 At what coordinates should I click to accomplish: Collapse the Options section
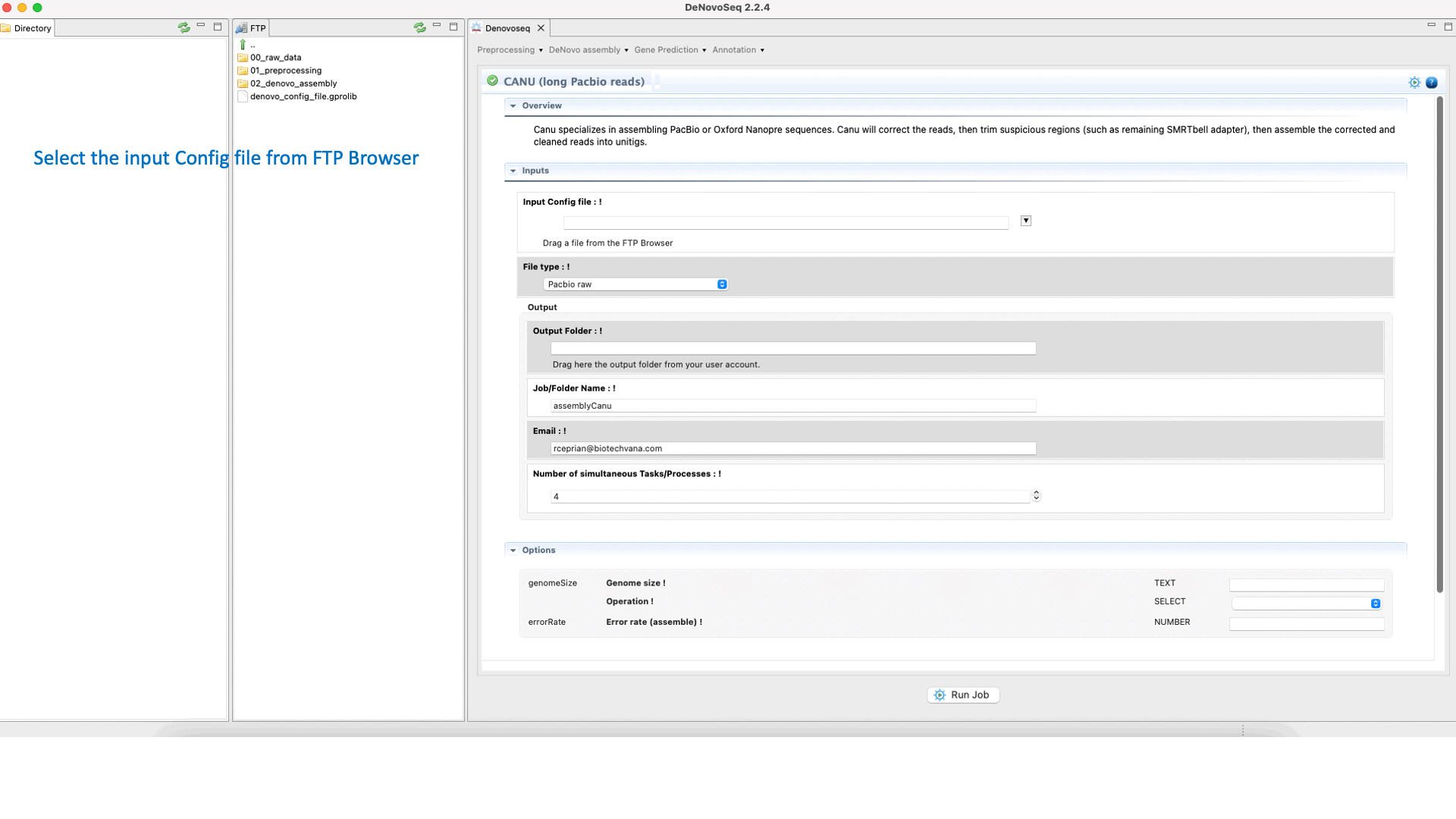pos(513,551)
